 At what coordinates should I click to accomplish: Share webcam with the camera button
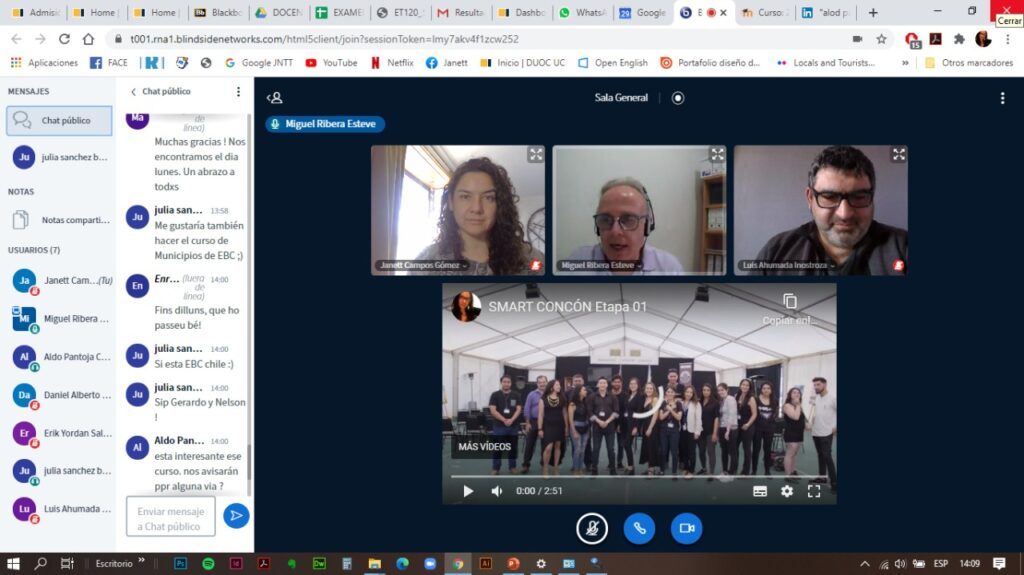686,528
